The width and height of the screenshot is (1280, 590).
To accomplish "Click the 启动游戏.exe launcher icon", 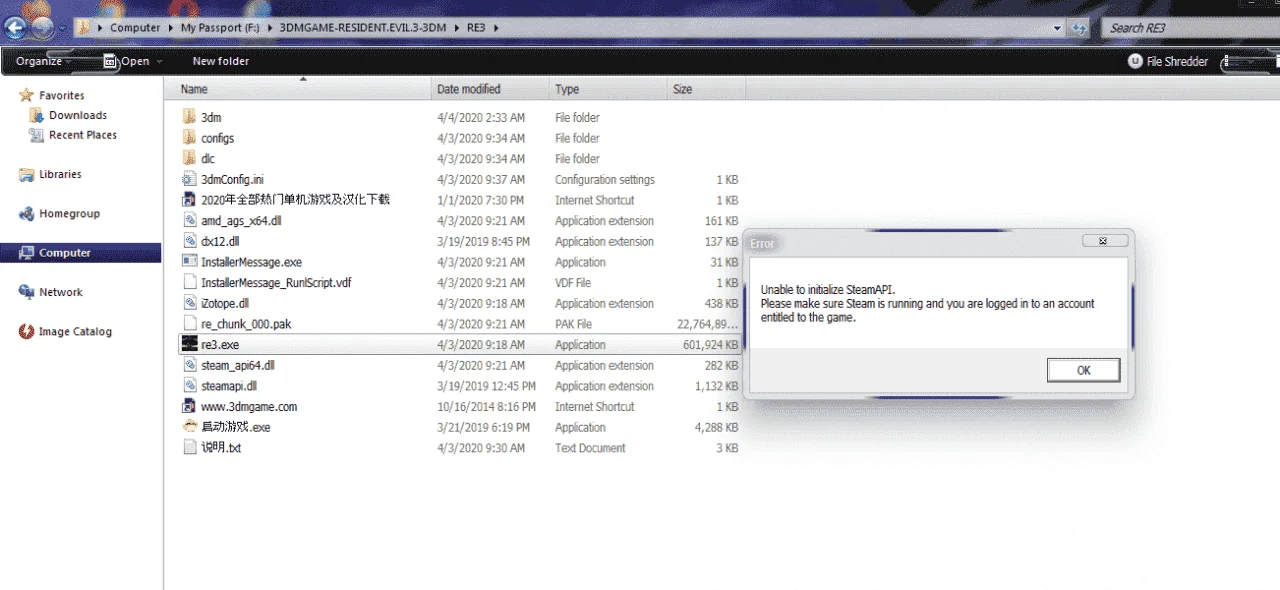I will click(x=190, y=427).
